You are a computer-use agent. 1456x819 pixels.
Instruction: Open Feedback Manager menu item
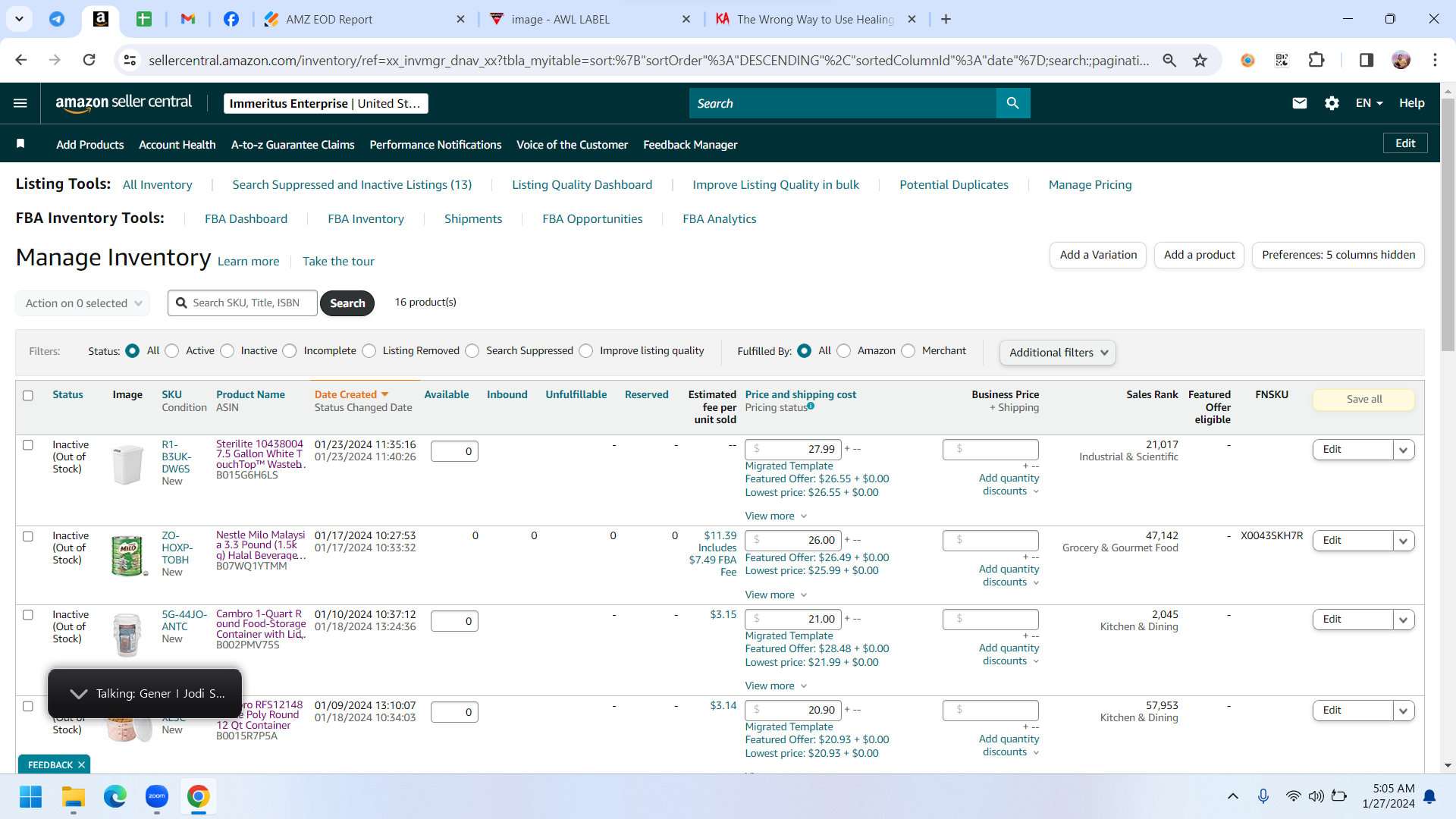click(690, 145)
